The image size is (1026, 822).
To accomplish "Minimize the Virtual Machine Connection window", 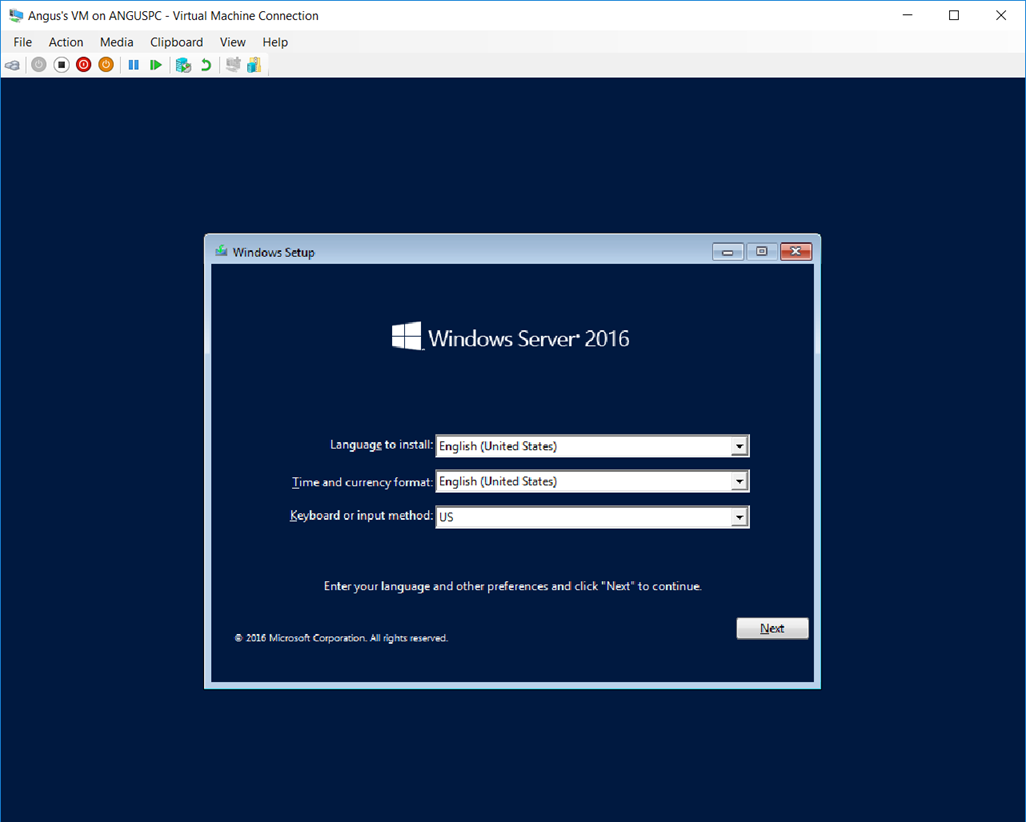I will pyautogui.click(x=908, y=15).
